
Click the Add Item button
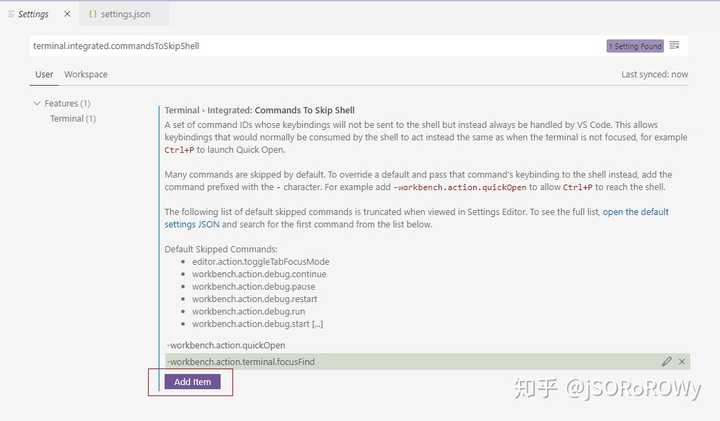point(192,382)
